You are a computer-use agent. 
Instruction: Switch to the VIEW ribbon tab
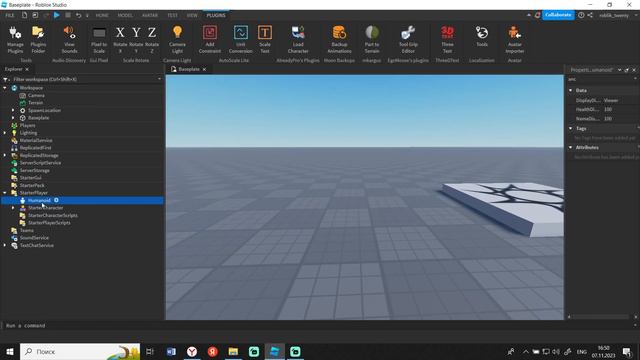click(x=192, y=16)
